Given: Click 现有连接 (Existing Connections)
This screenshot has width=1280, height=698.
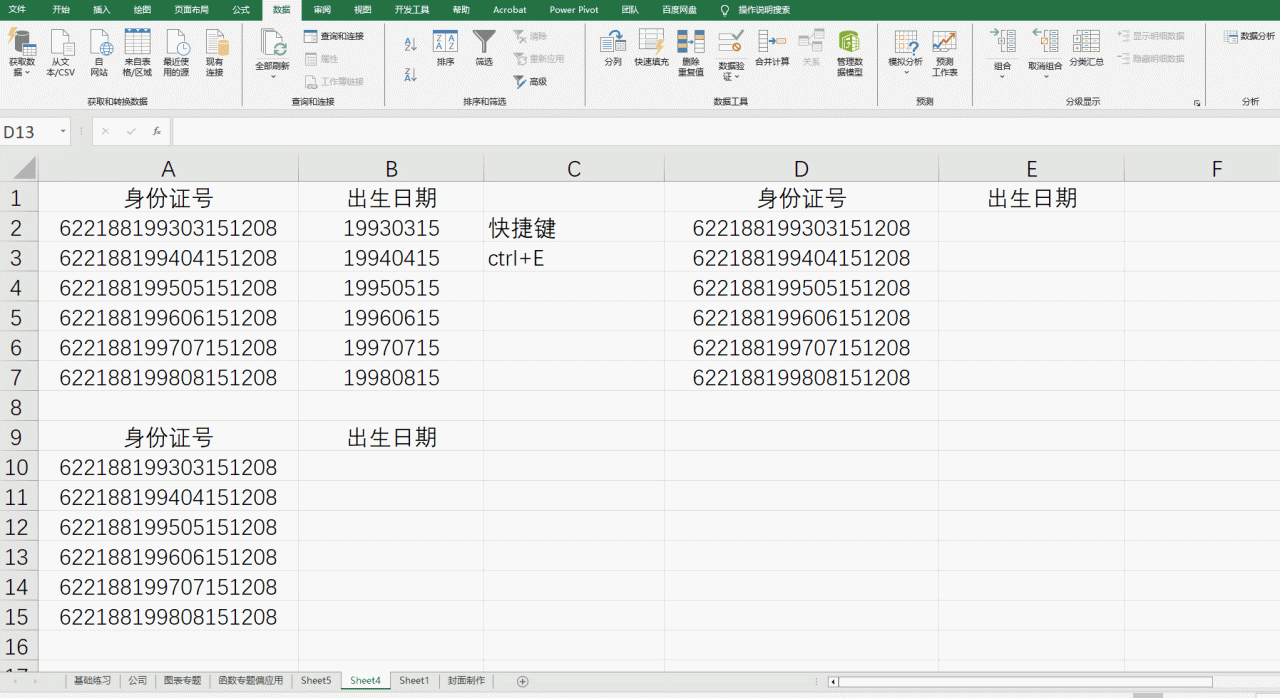Looking at the screenshot, I should click(215, 53).
